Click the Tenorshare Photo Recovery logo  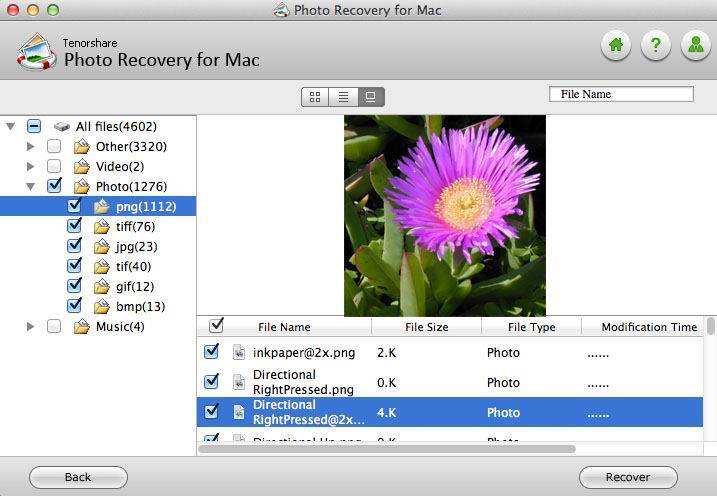[37, 52]
